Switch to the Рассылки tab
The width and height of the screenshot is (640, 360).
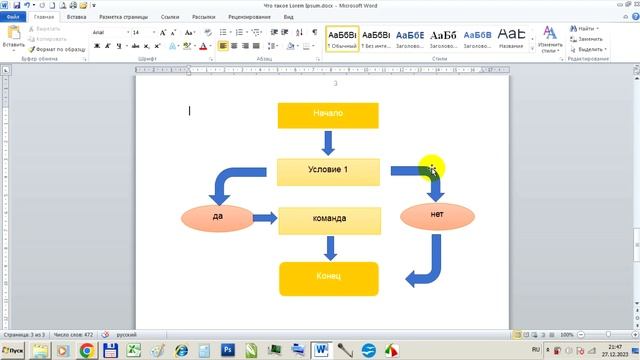pyautogui.click(x=204, y=17)
